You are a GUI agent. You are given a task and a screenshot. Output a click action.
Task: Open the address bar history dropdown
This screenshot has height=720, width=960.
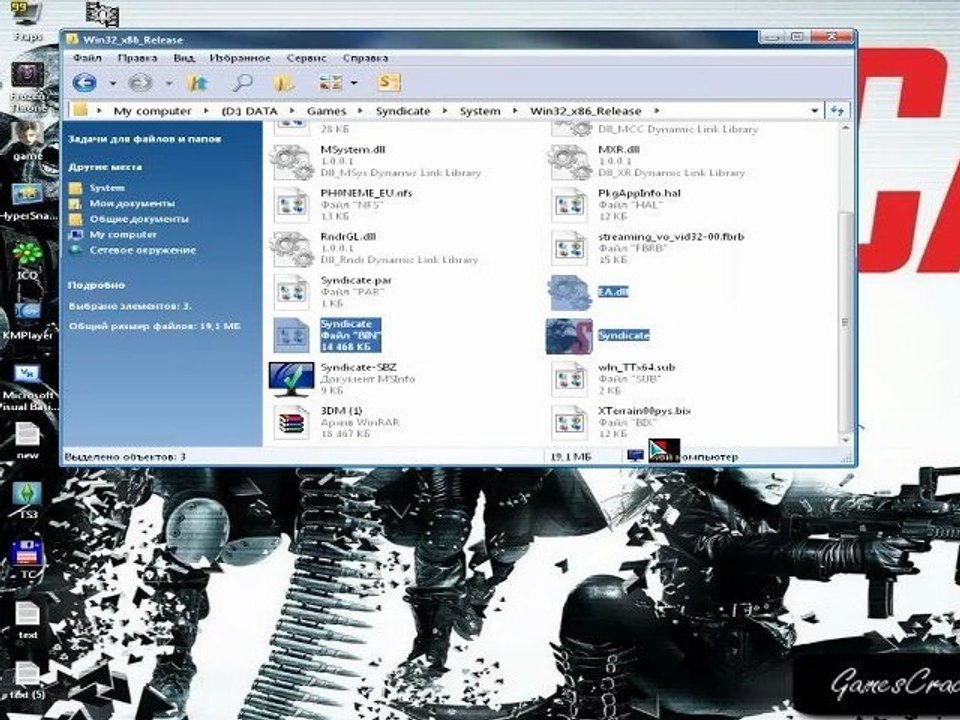[814, 111]
